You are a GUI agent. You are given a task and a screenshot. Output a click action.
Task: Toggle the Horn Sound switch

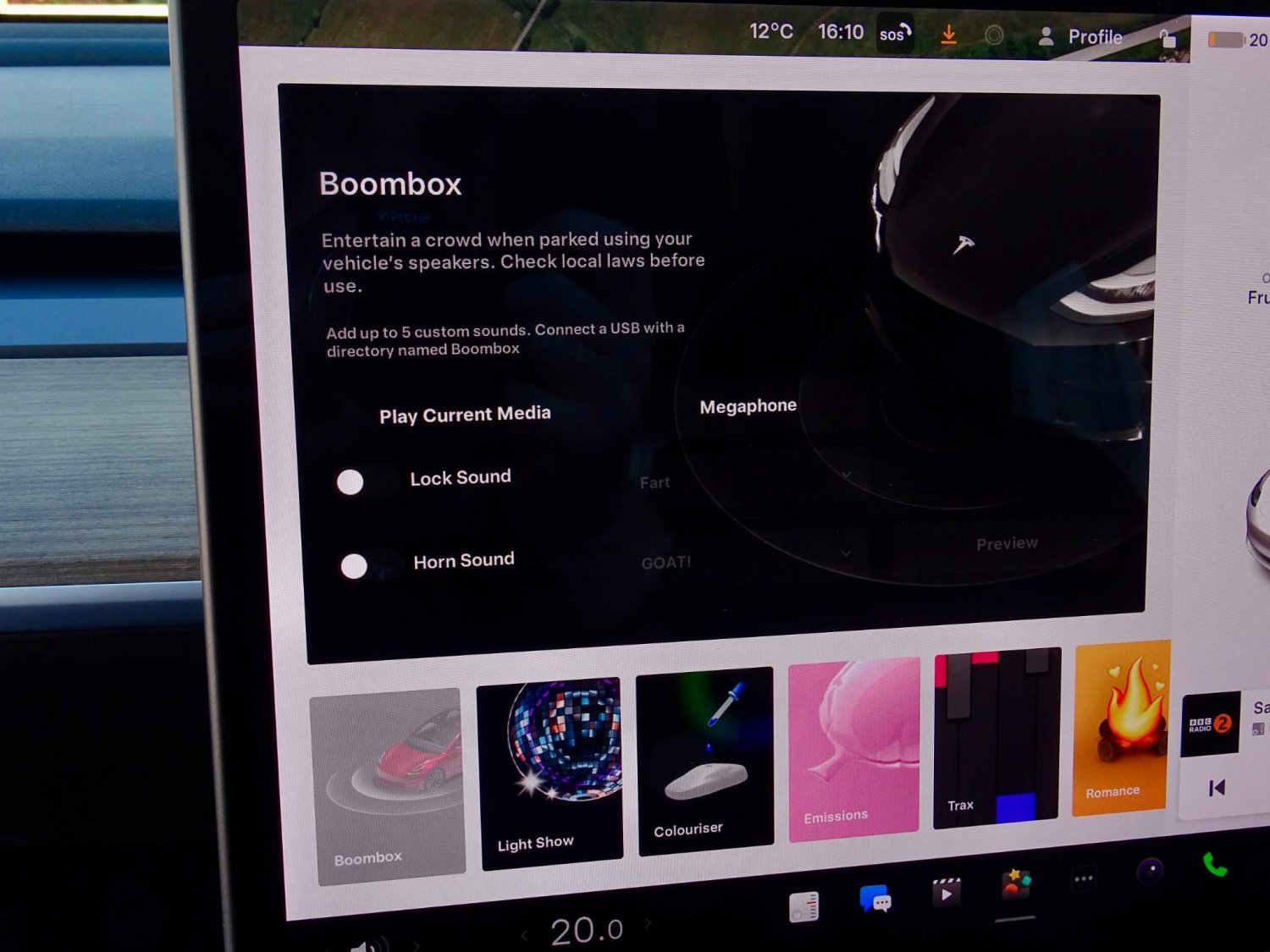[369, 565]
